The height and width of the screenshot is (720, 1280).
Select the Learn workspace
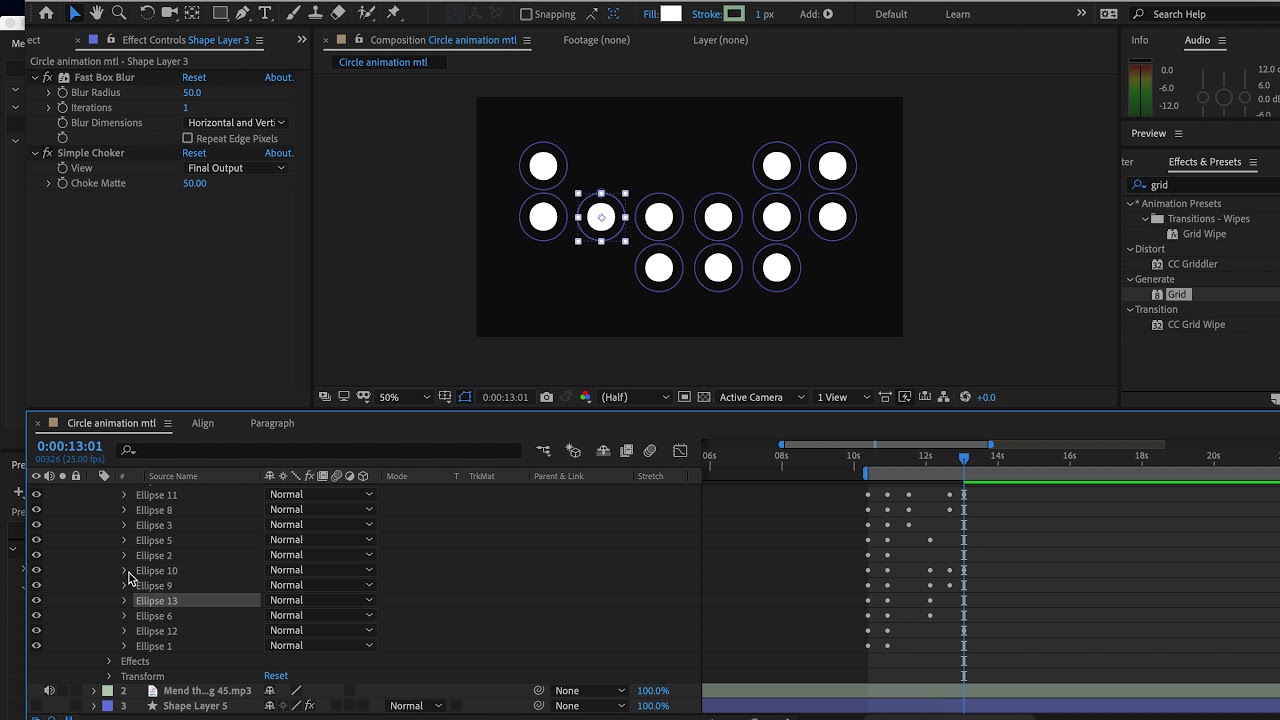click(x=958, y=14)
